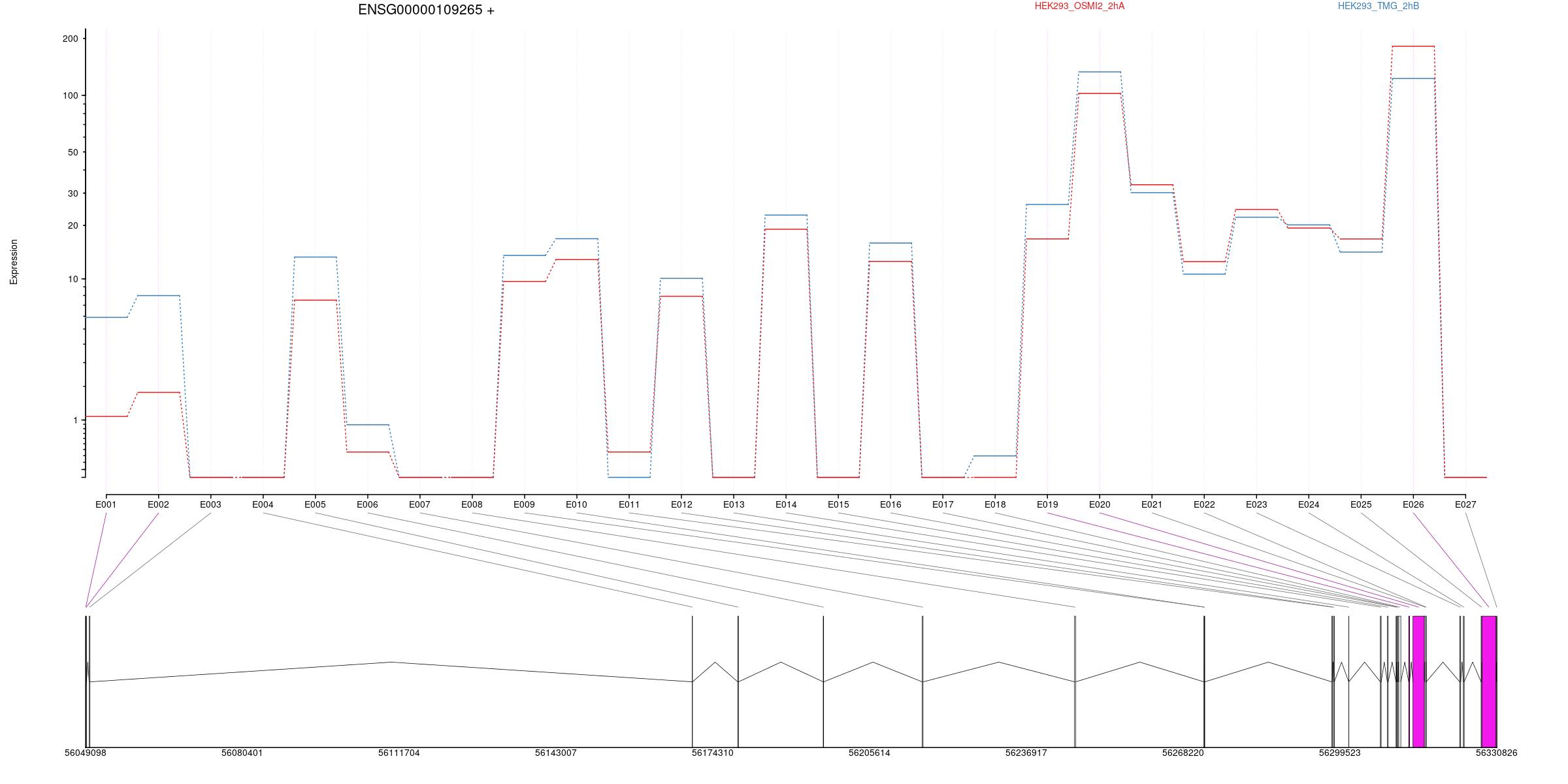Viewport: 1568px width, 784px height.
Task: Click y-axis tick value 100
Action: coord(70,95)
